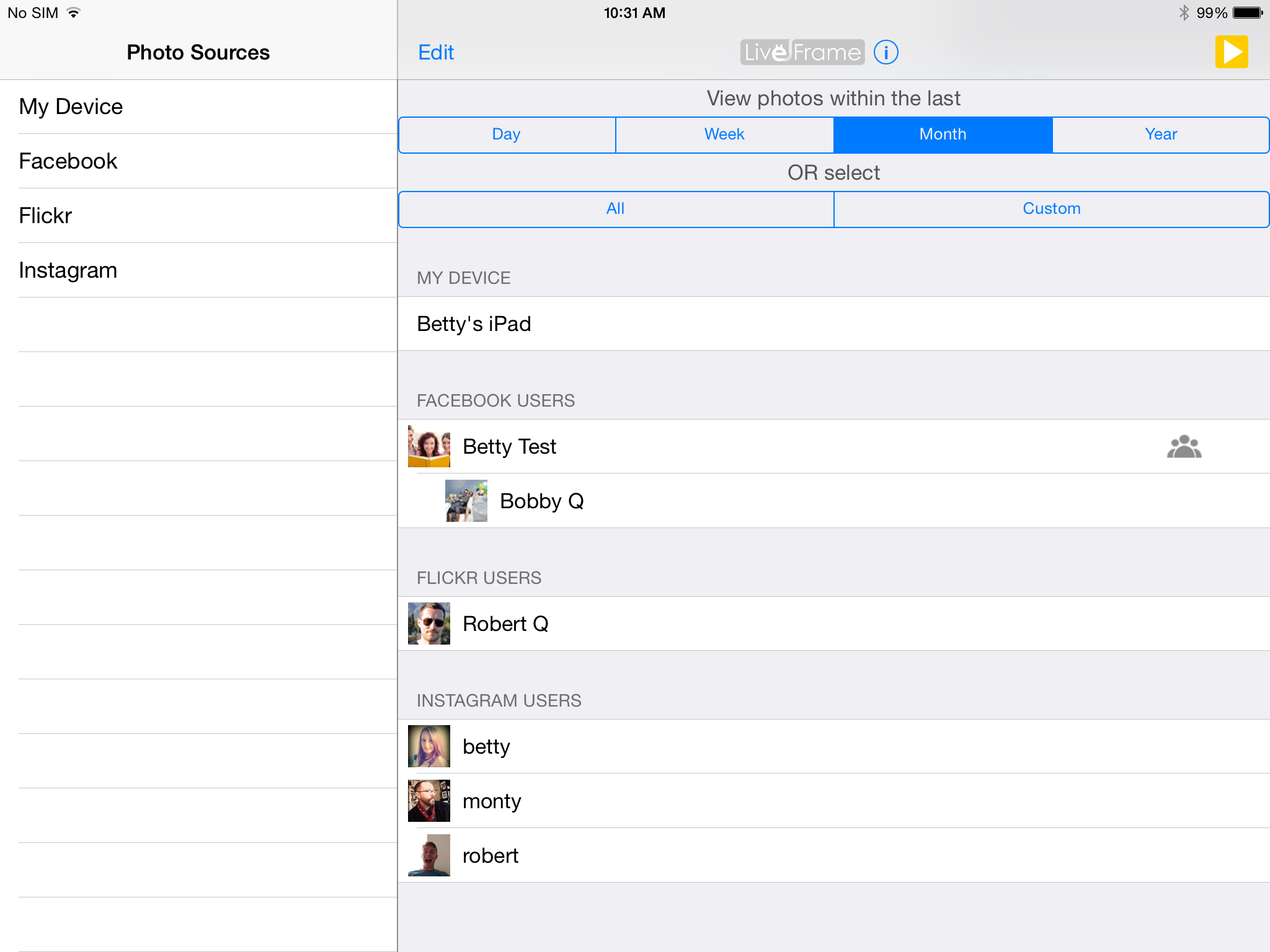Select the Month time range segment
This screenshot has height=952, width=1270.
943,134
